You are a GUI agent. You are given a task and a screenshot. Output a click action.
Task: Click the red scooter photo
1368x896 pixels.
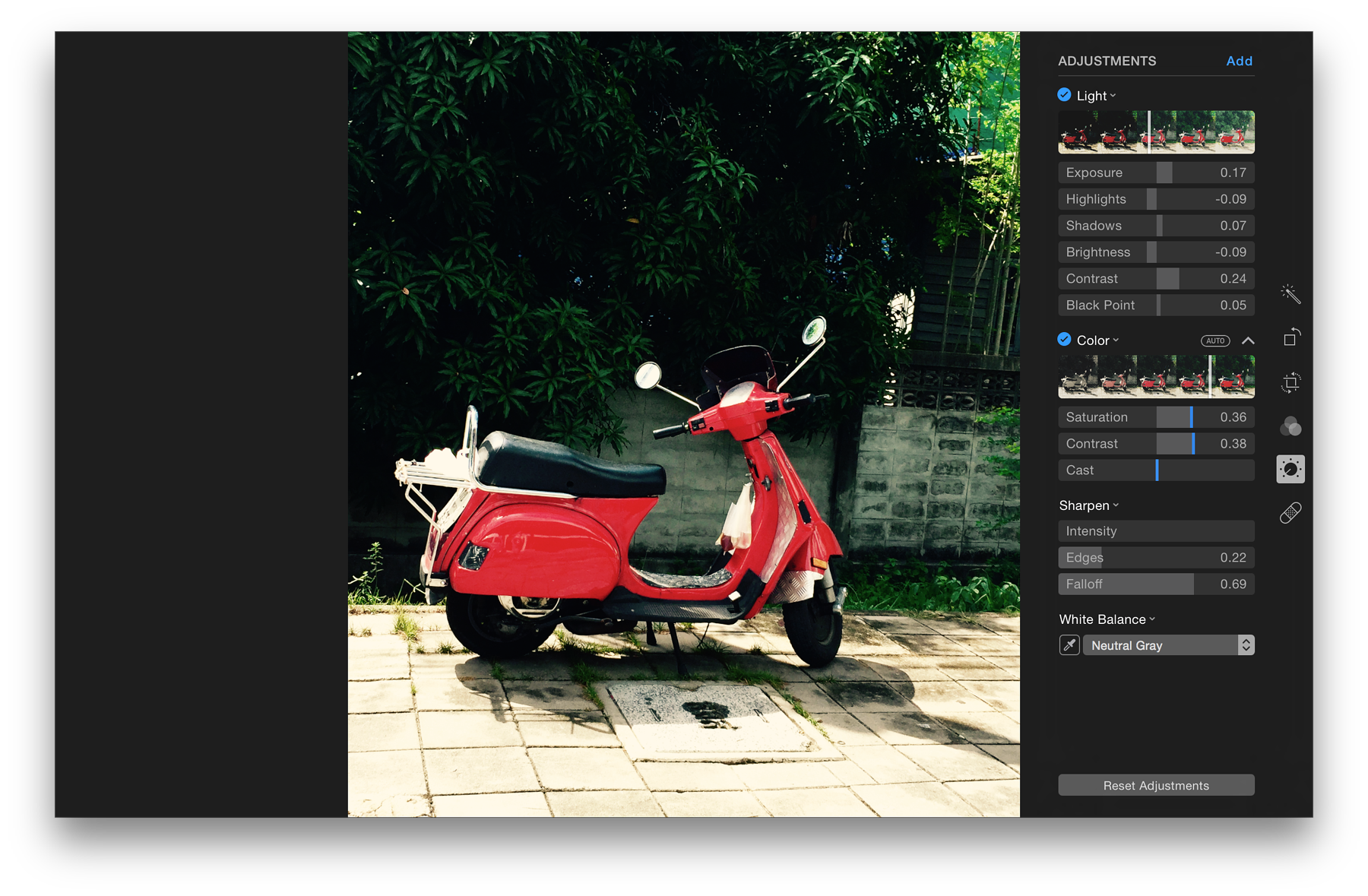coord(683,424)
